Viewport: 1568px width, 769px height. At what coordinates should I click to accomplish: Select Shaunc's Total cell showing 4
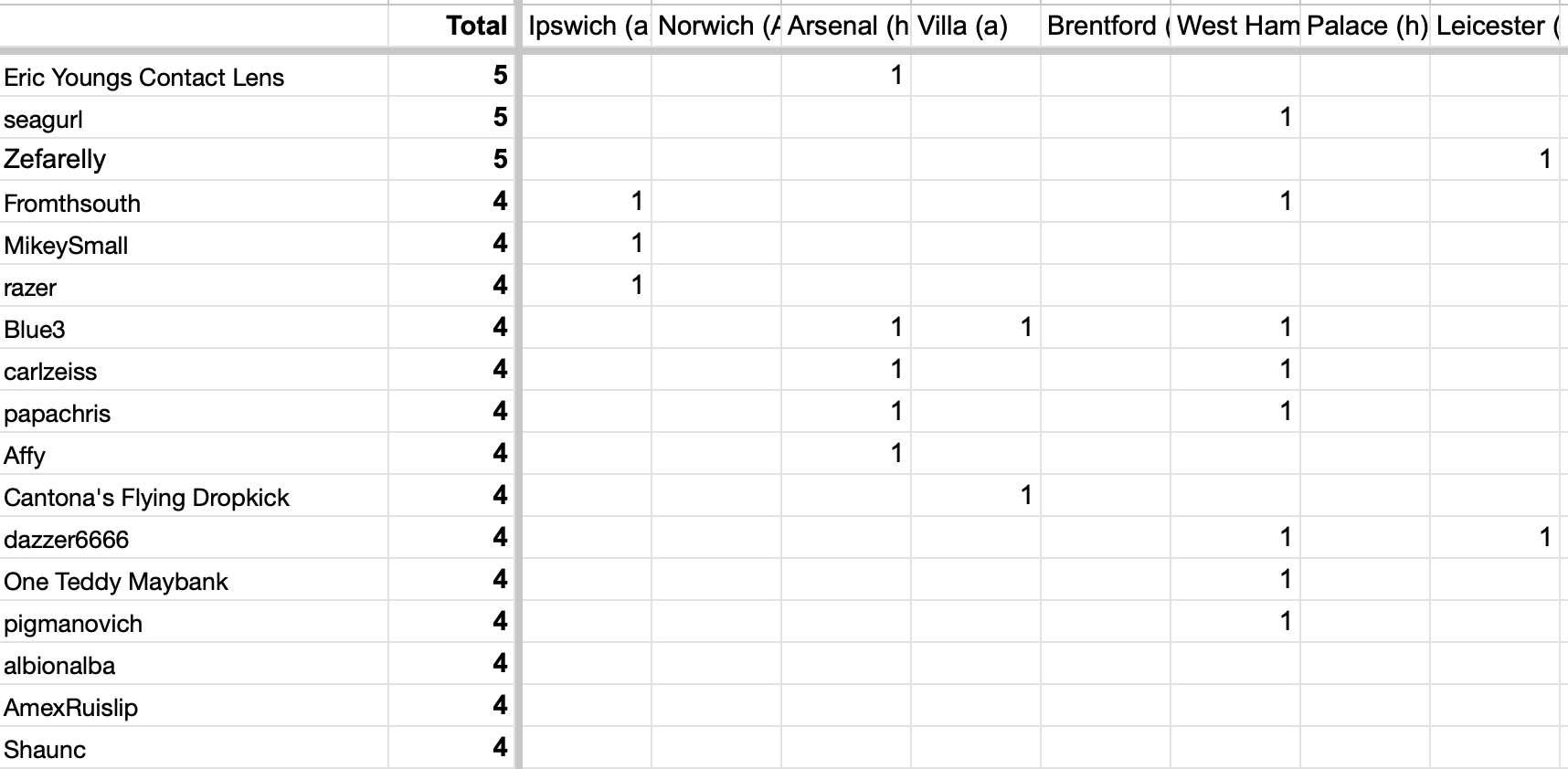pyautogui.click(x=451, y=748)
